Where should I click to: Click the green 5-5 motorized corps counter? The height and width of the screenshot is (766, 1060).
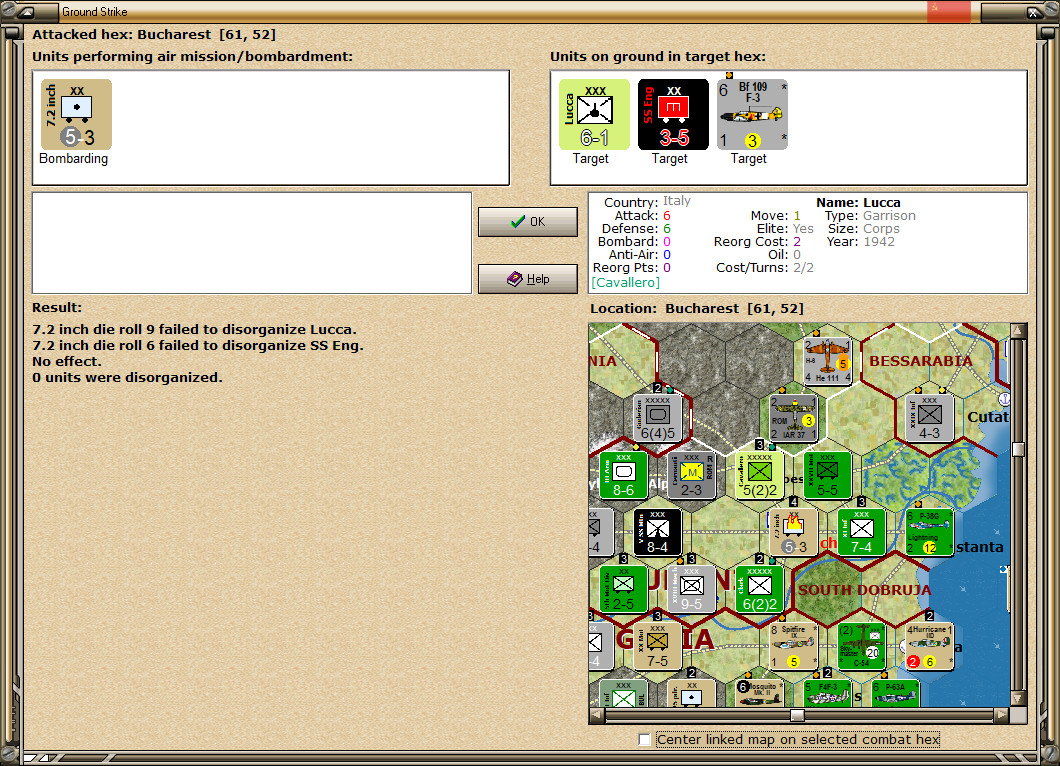click(x=827, y=475)
